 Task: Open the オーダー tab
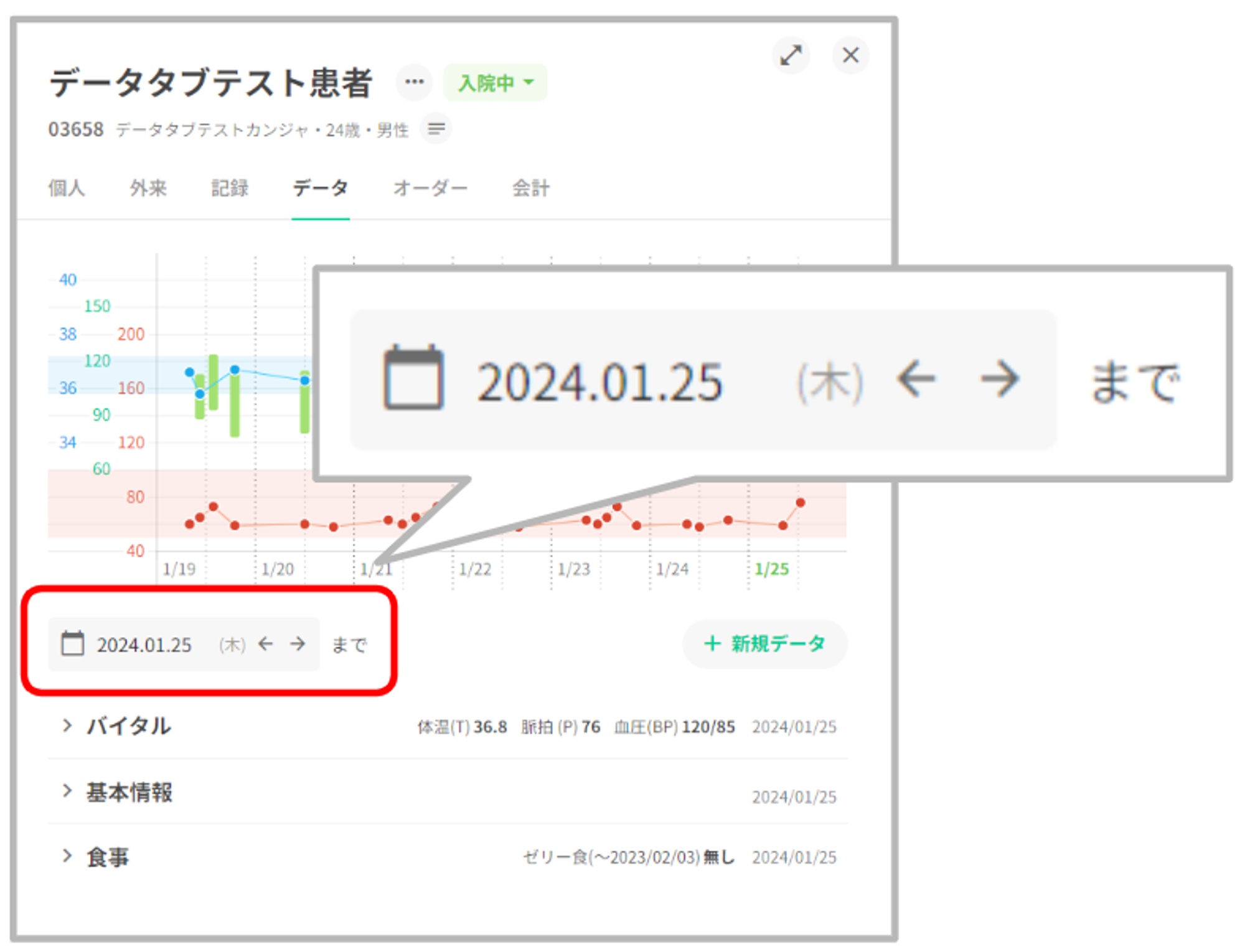(430, 188)
